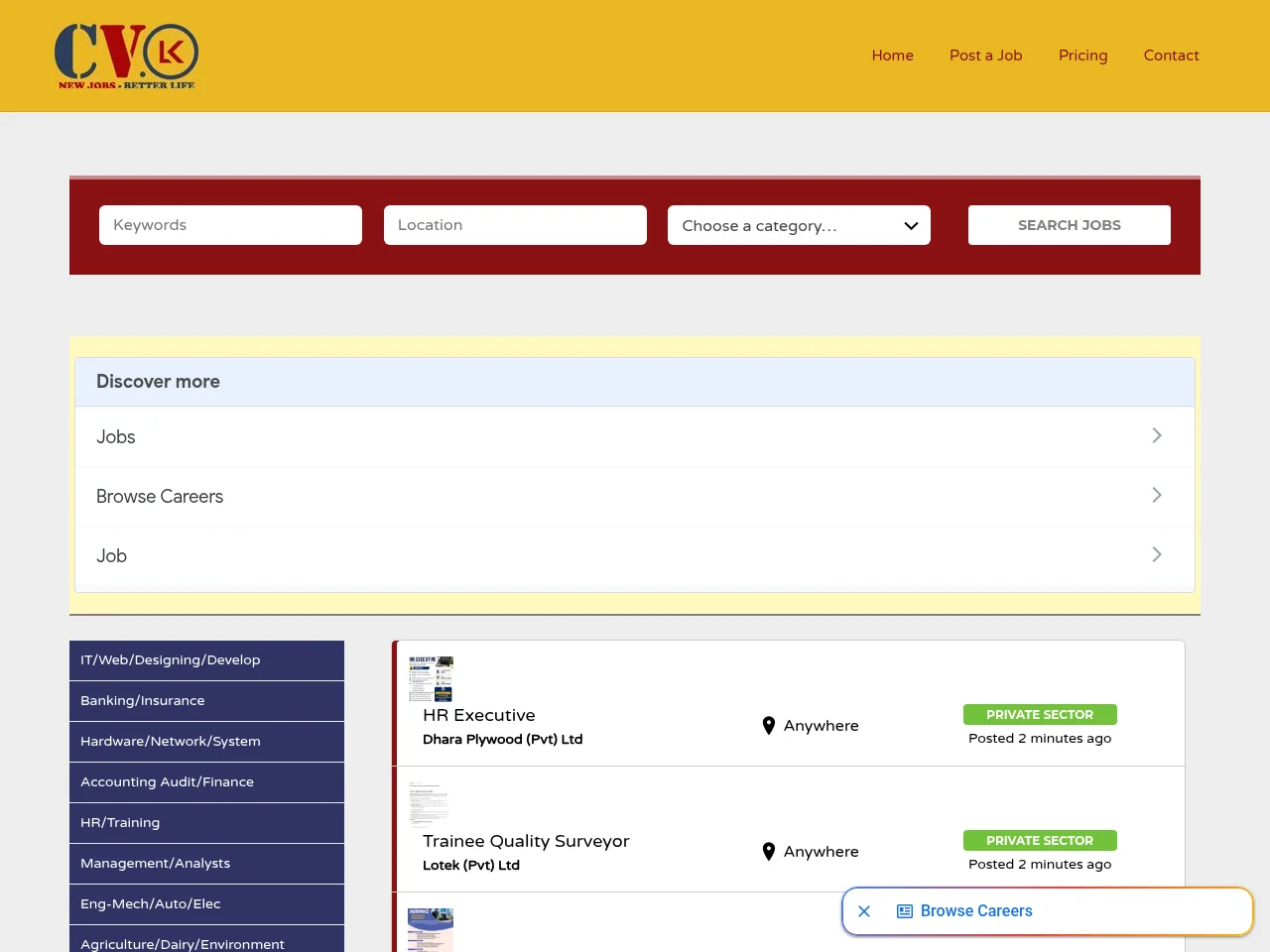Click Anywhere location on Trainee Quality Surveyor row
The width and height of the screenshot is (1270, 952).
(822, 852)
